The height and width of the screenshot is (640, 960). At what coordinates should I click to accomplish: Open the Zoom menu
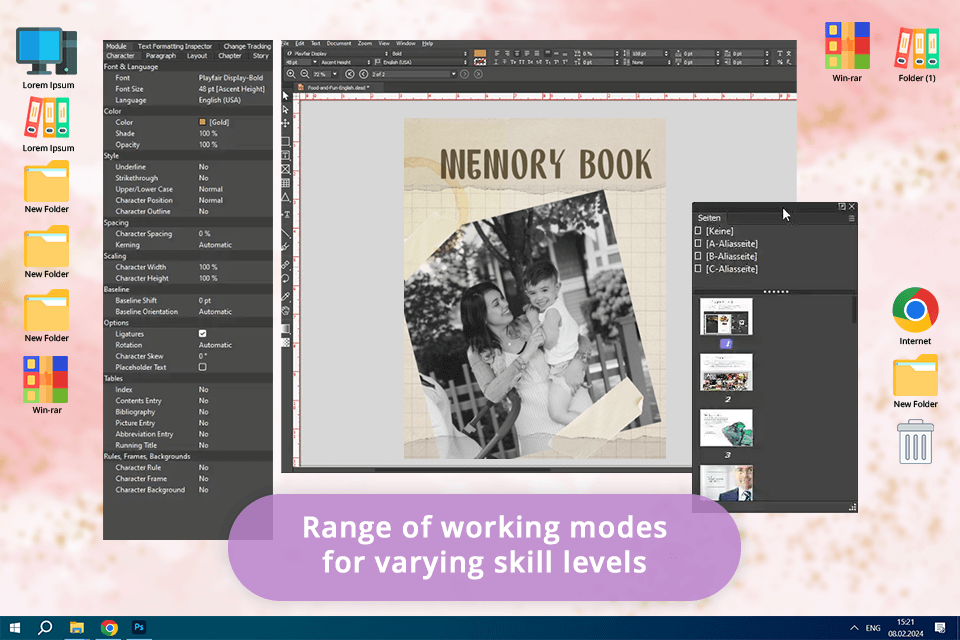click(x=365, y=43)
